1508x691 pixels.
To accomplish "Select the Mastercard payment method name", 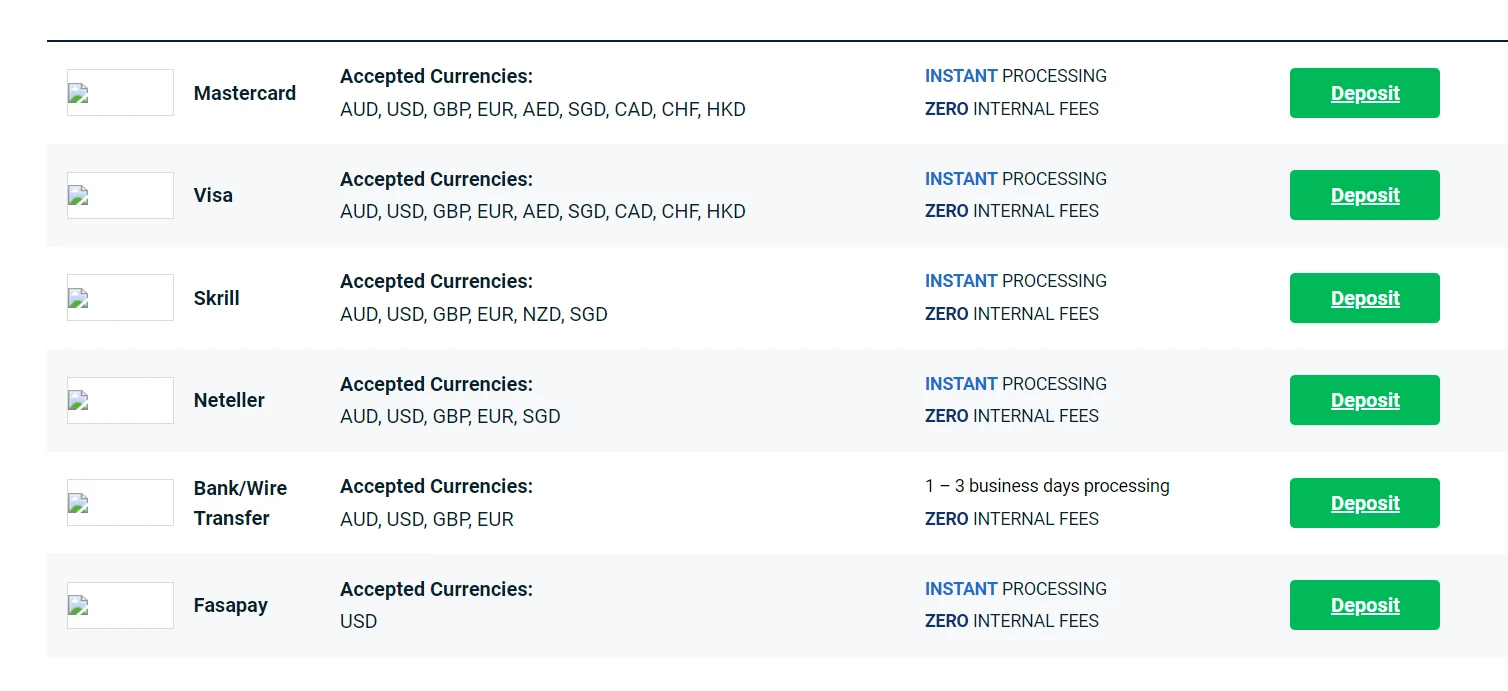I will 245,93.
